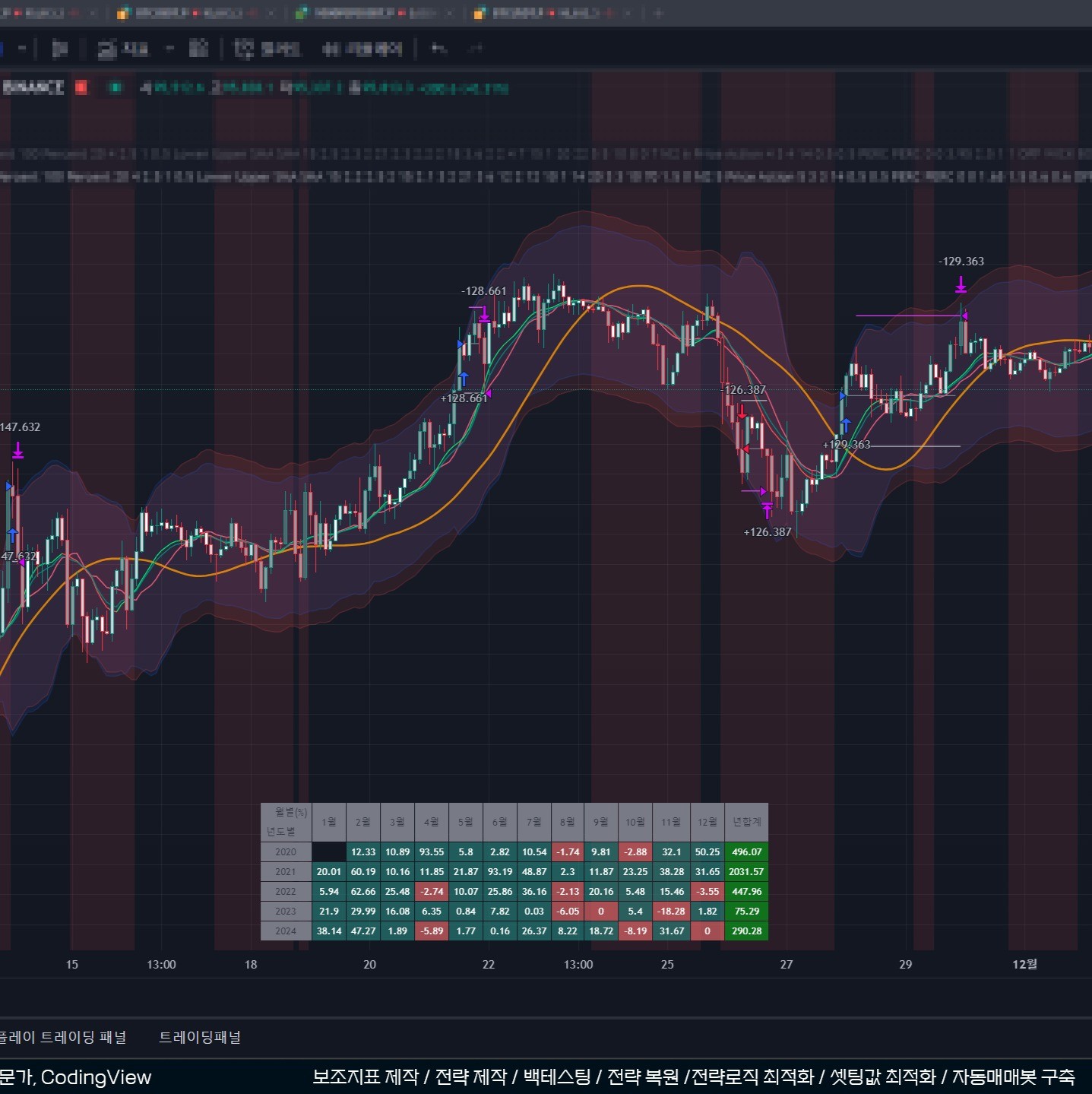1092x1094 pixels.
Task: Click the 2021 yearly total 2031.57 cell
Action: click(746, 872)
